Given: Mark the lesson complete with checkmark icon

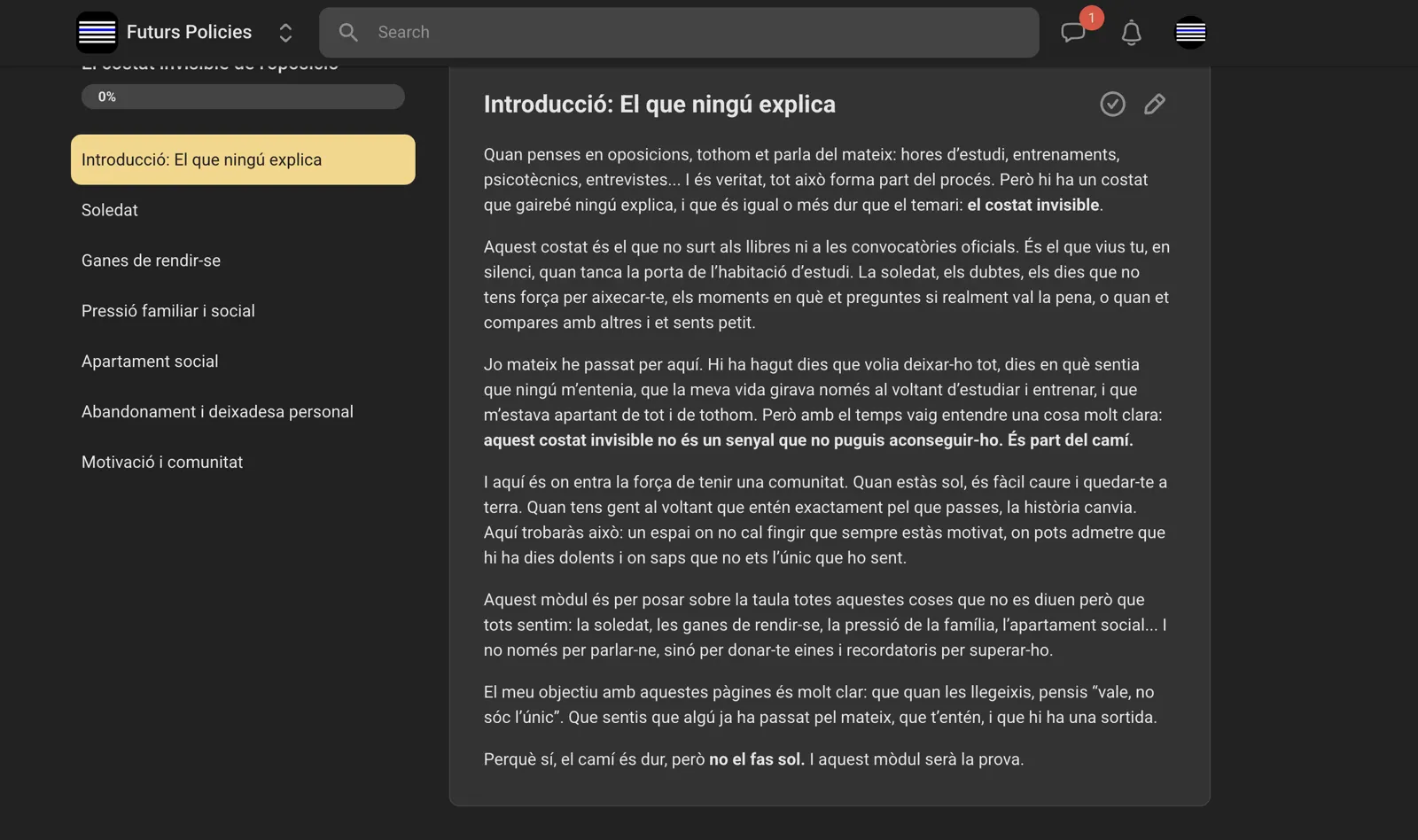Looking at the screenshot, I should click(x=1112, y=105).
